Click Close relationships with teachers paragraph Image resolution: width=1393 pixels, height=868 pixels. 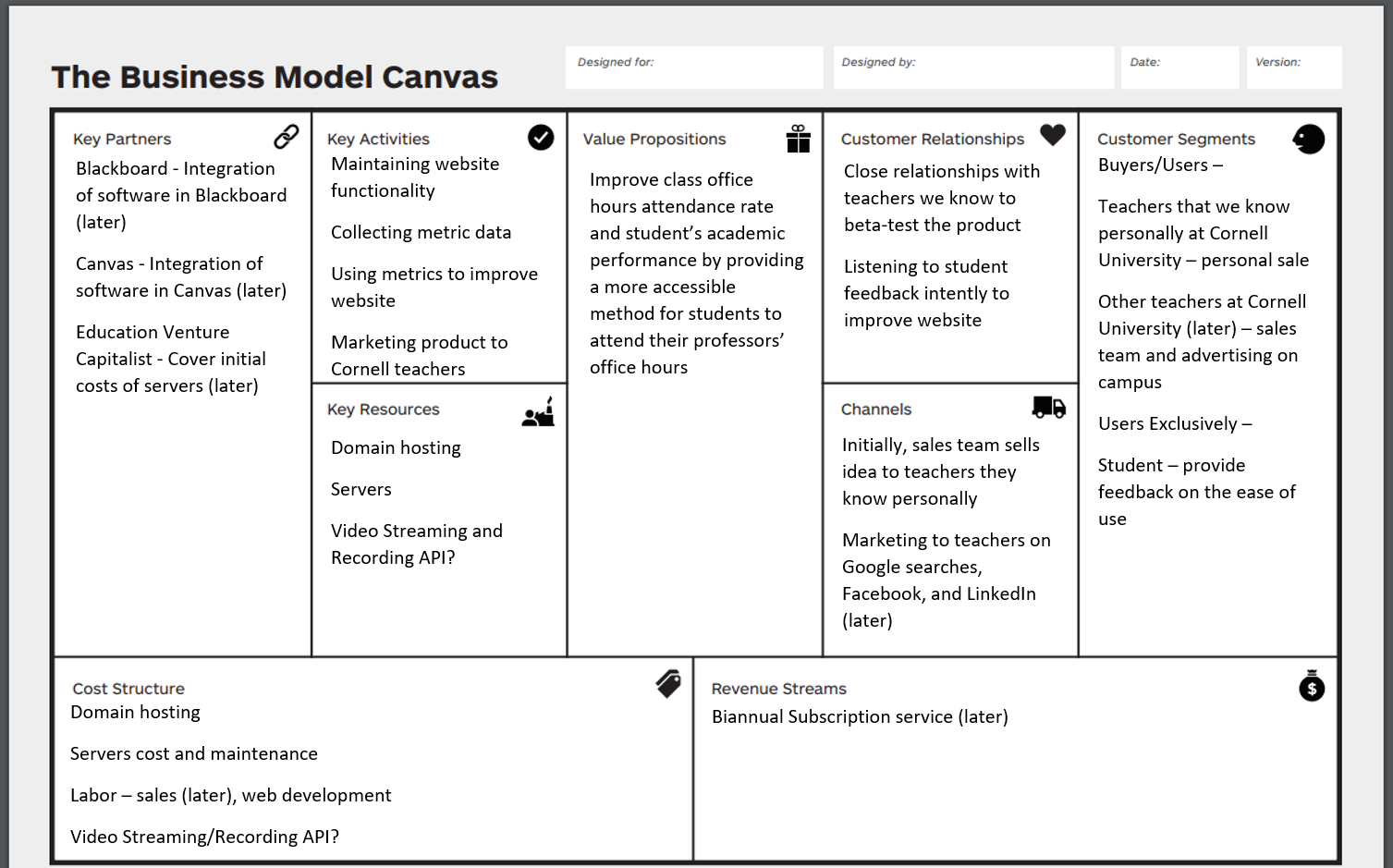point(942,198)
